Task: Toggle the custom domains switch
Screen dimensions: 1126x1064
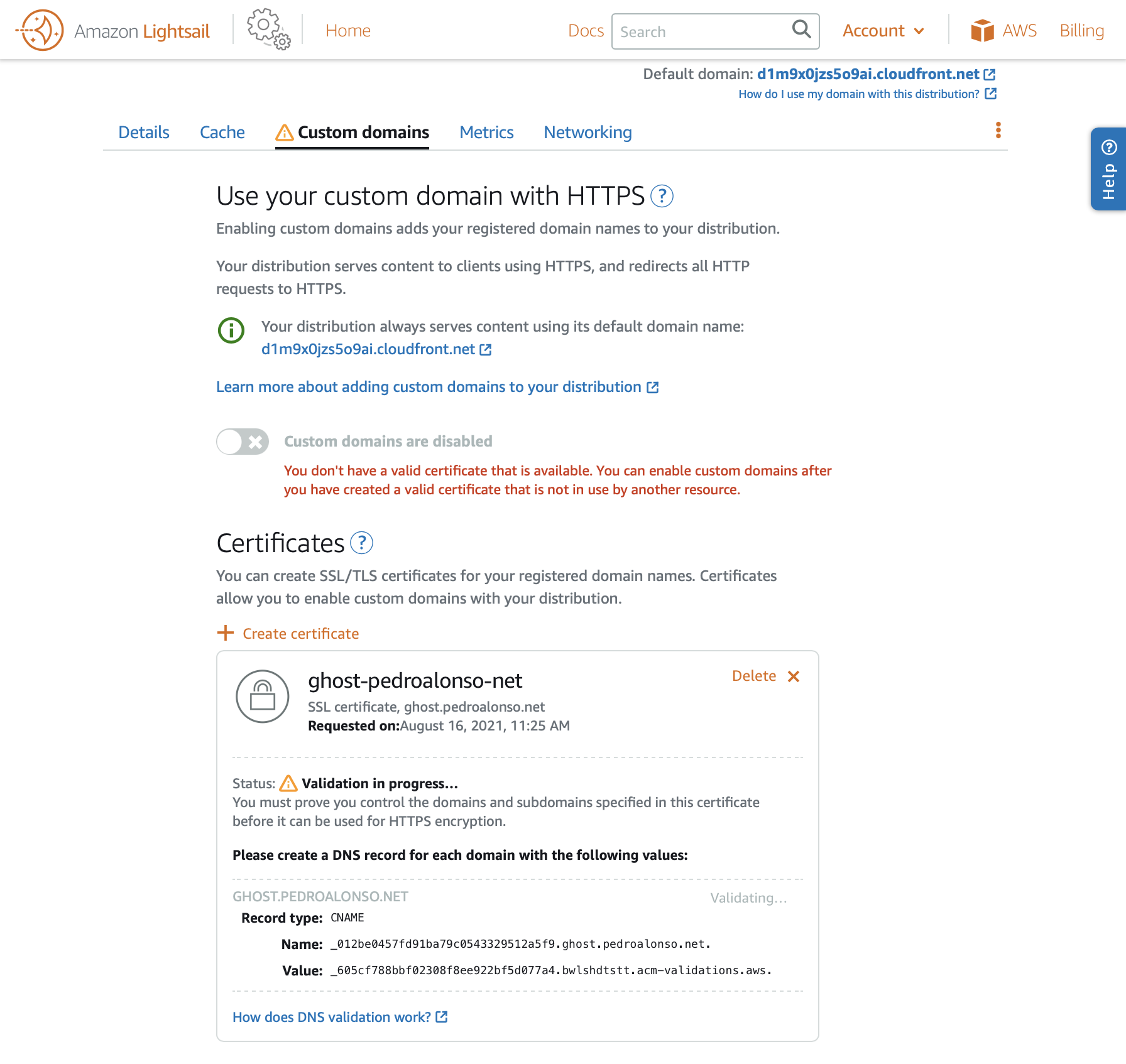Action: [243, 442]
